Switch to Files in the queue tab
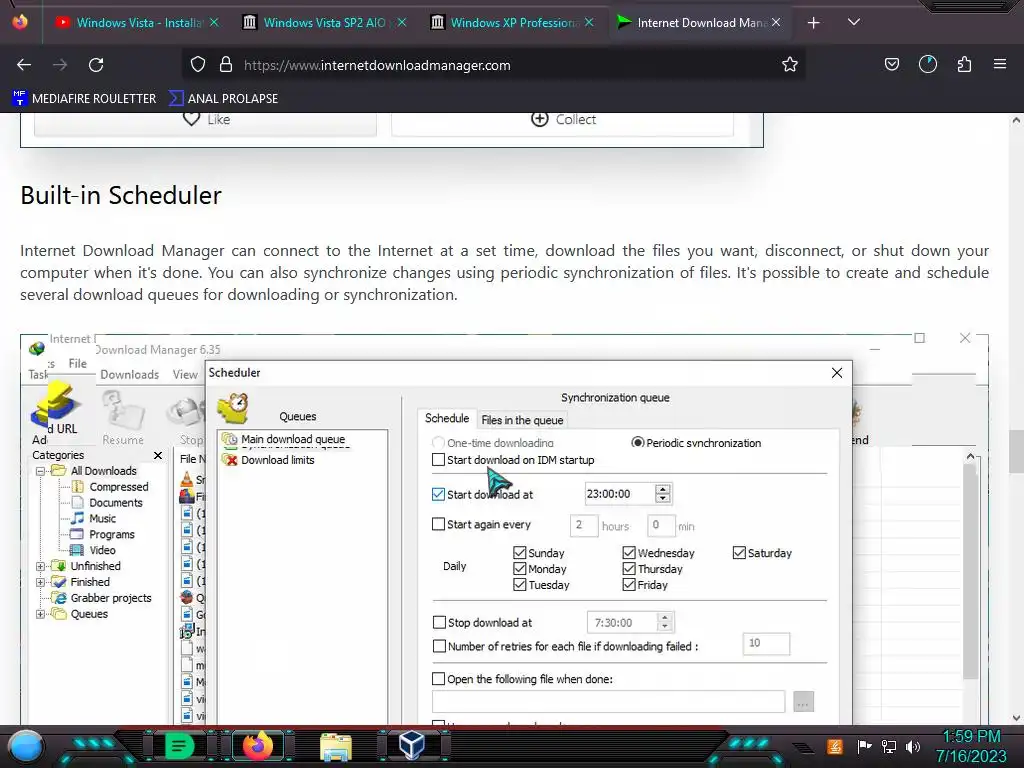 coord(522,420)
